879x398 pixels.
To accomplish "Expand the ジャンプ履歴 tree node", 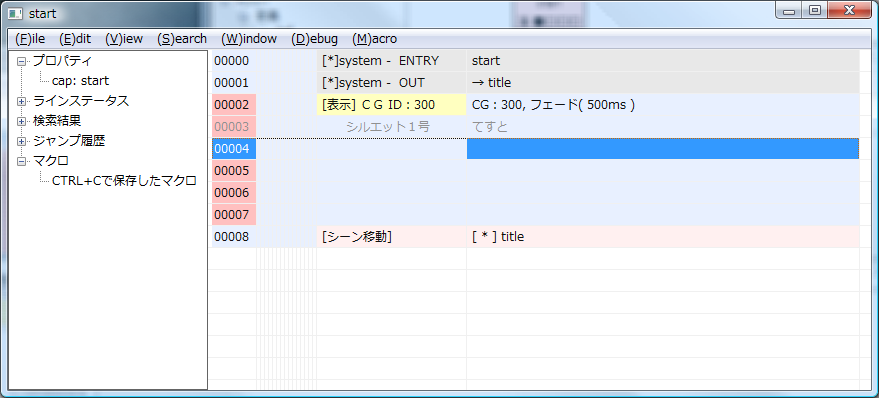I will (x=21, y=141).
